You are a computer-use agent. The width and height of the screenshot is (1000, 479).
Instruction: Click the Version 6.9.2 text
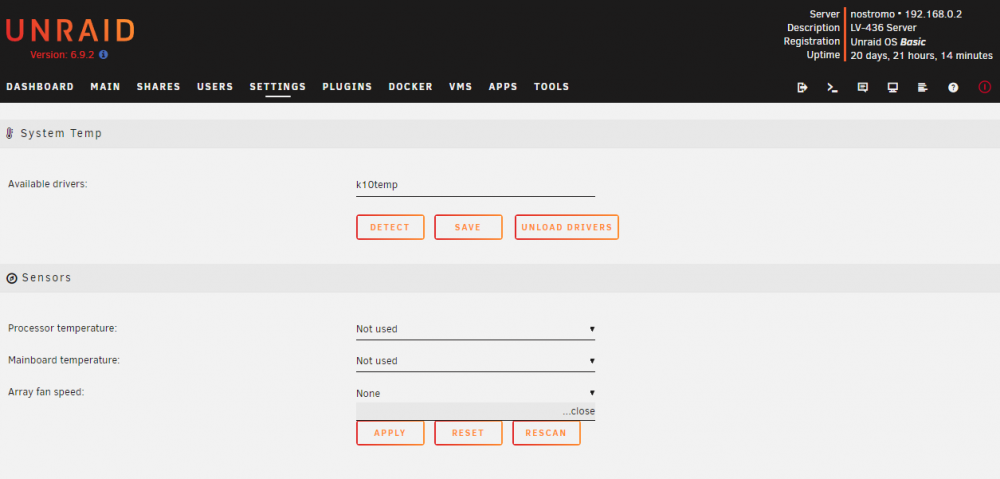(62, 55)
